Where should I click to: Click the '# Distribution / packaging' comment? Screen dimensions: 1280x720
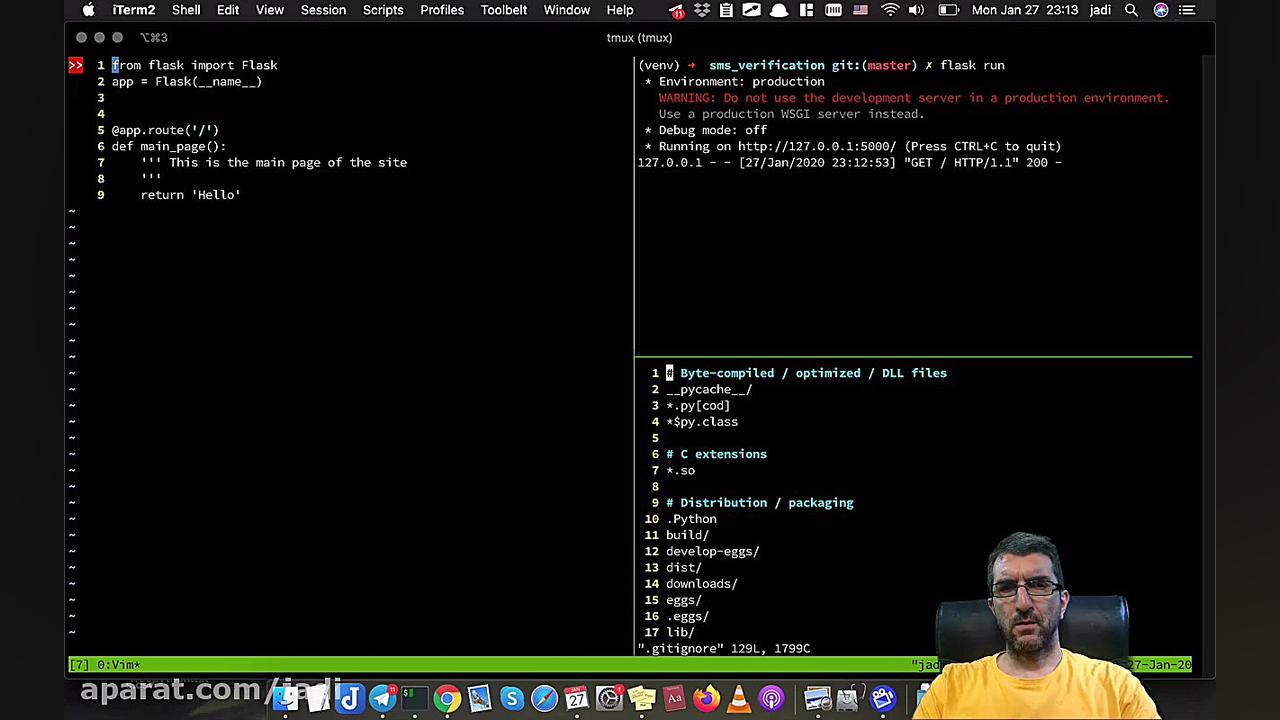coord(760,503)
